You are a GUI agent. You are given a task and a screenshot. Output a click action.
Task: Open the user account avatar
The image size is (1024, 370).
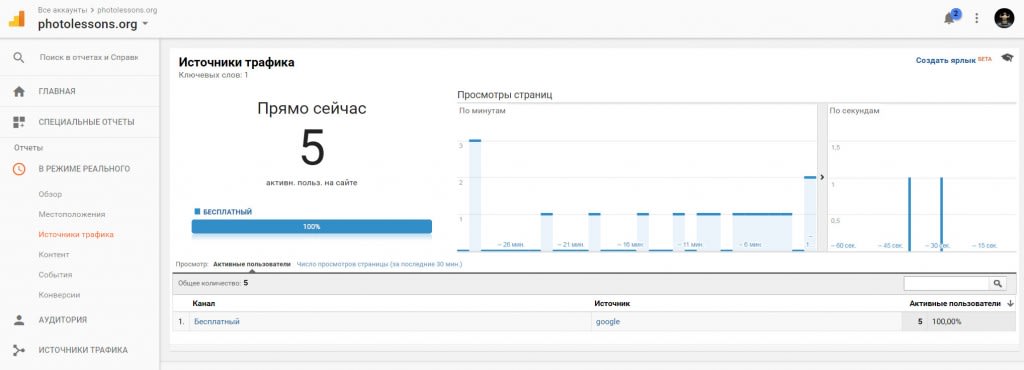[1004, 18]
